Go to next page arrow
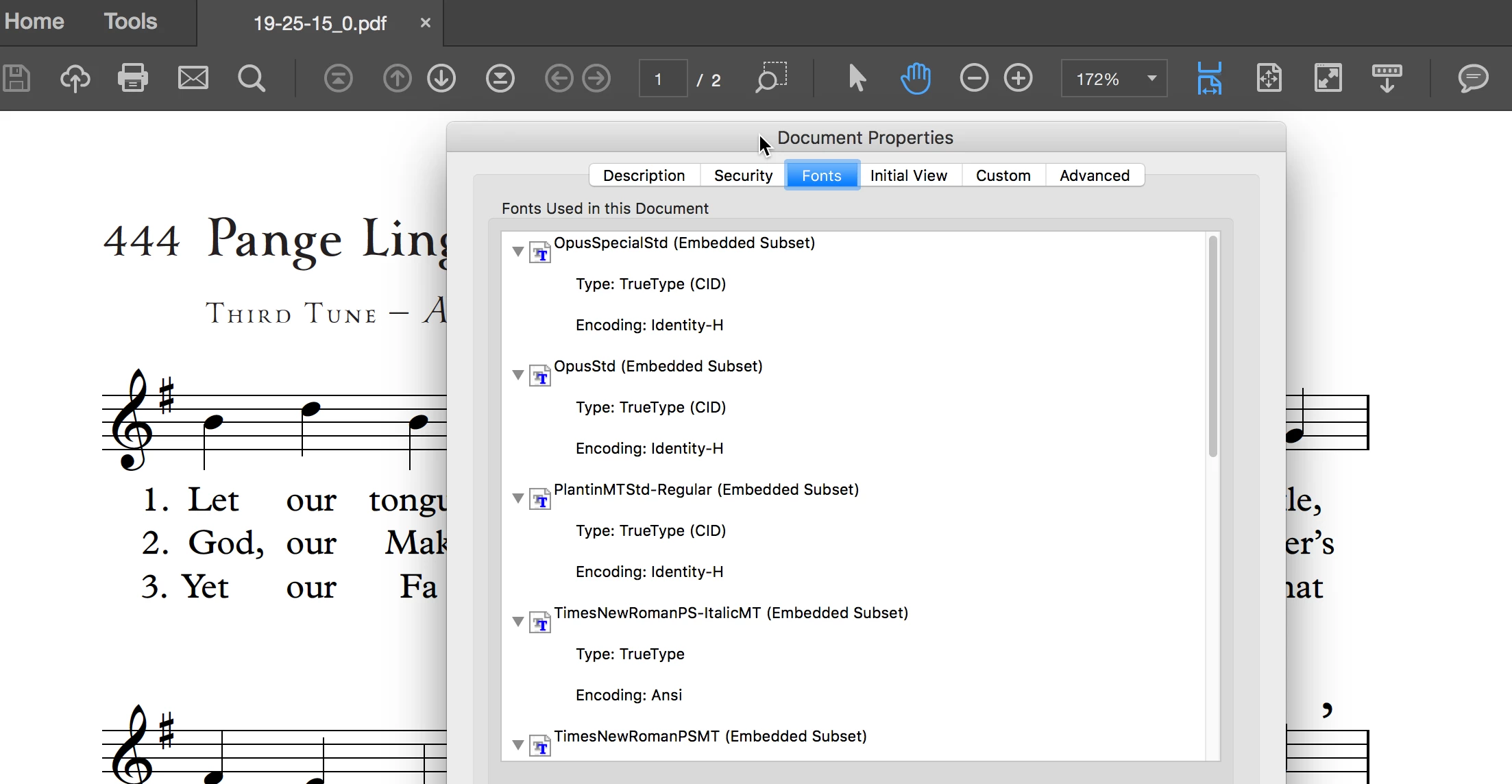1512x784 pixels. point(441,78)
